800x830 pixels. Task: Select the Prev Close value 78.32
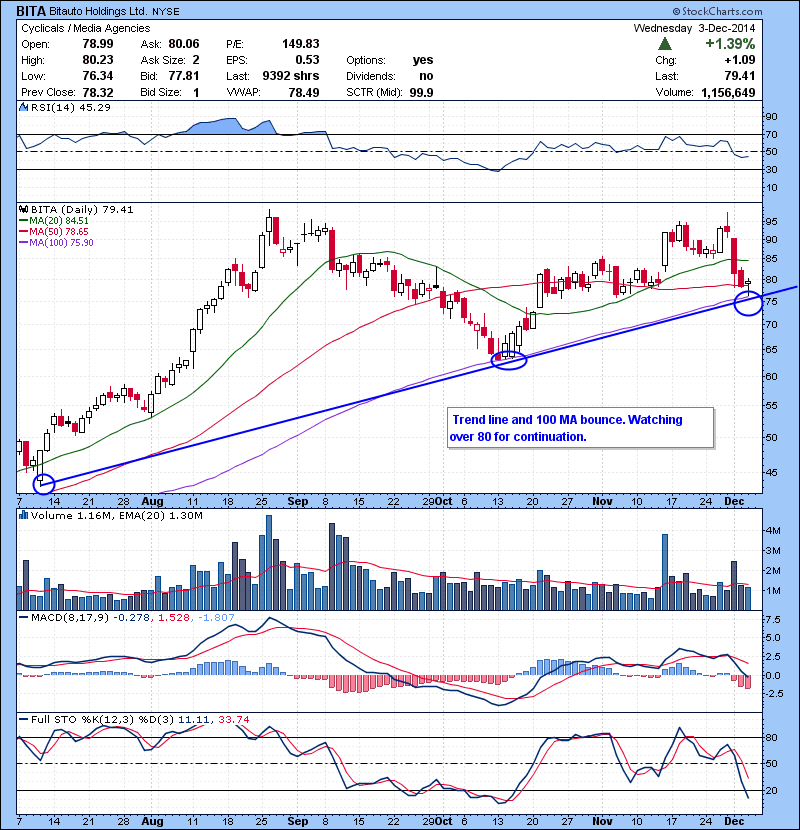click(x=98, y=92)
